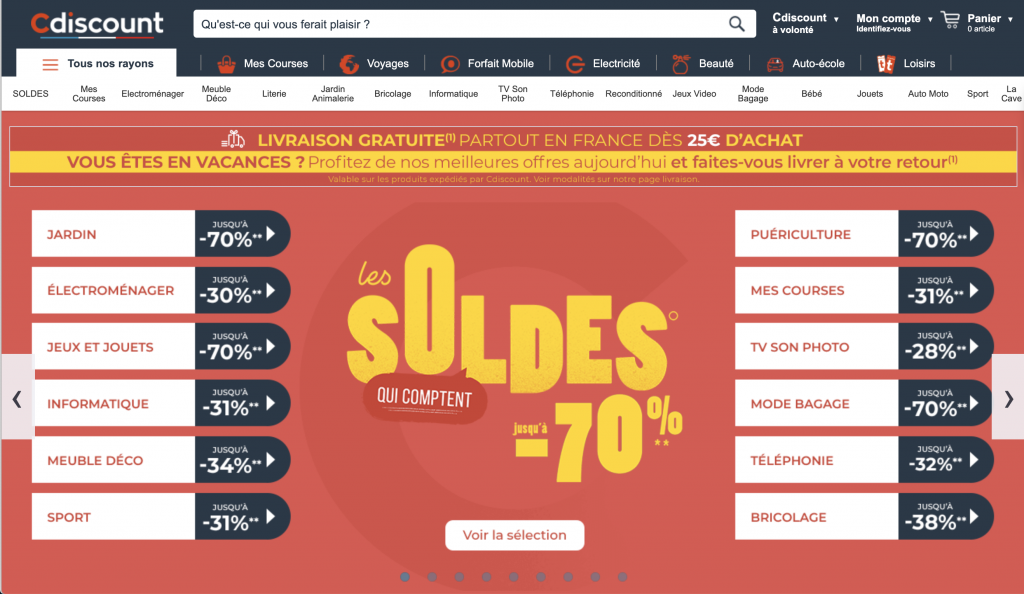
Task: Open the Tous nos rayons hamburger menu
Action: click(x=50, y=64)
